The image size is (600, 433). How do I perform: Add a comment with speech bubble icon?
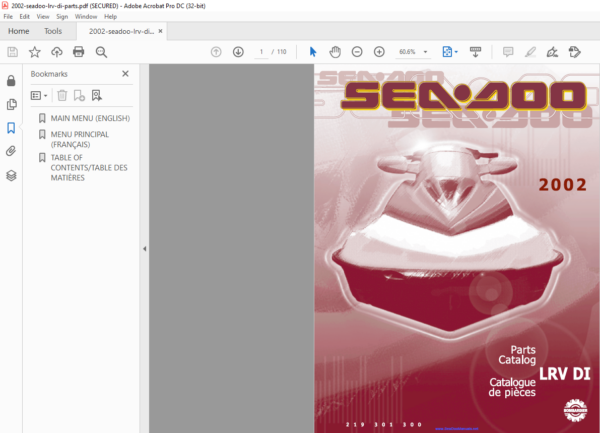coord(508,52)
